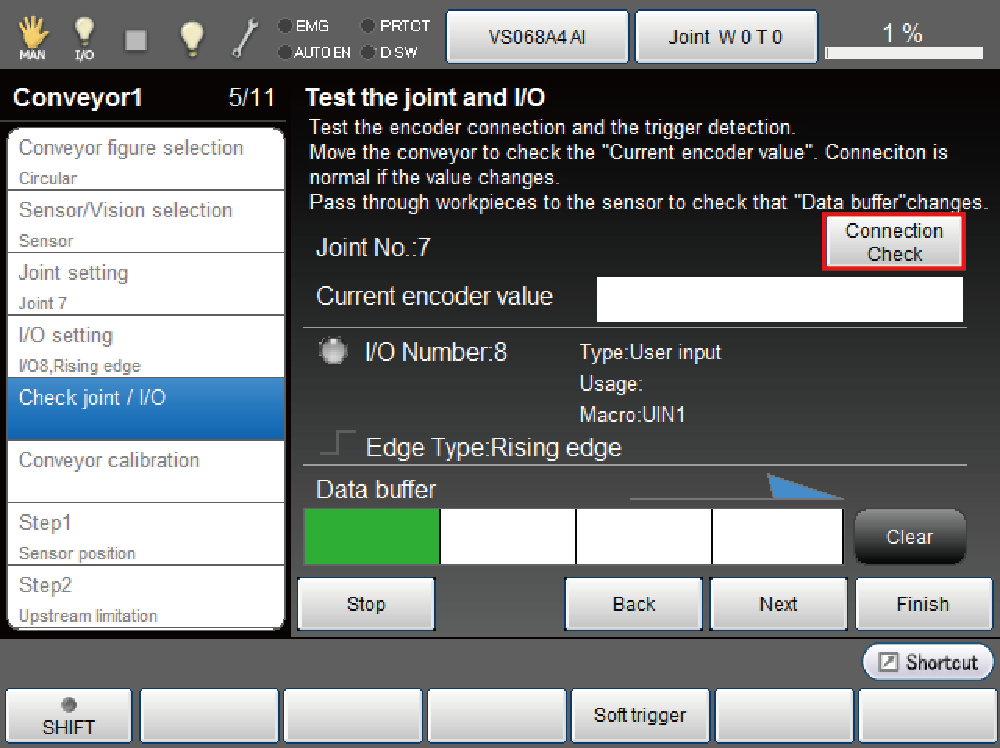Image resolution: width=1000 pixels, height=748 pixels.
Task: Open the VS068A4 AI robot selector
Action: (537, 38)
